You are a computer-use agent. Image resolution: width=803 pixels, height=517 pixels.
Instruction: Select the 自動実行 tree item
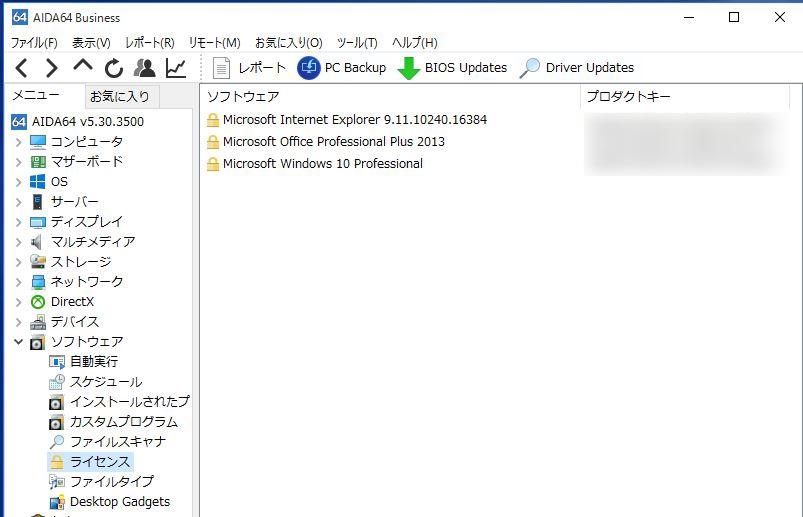(94, 362)
